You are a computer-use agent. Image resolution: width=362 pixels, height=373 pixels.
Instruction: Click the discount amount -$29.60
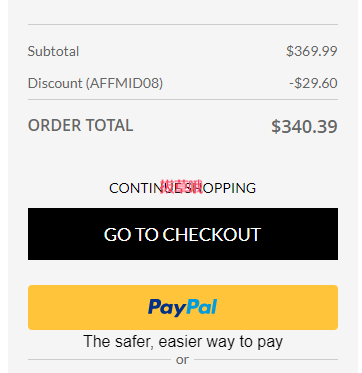(x=313, y=83)
